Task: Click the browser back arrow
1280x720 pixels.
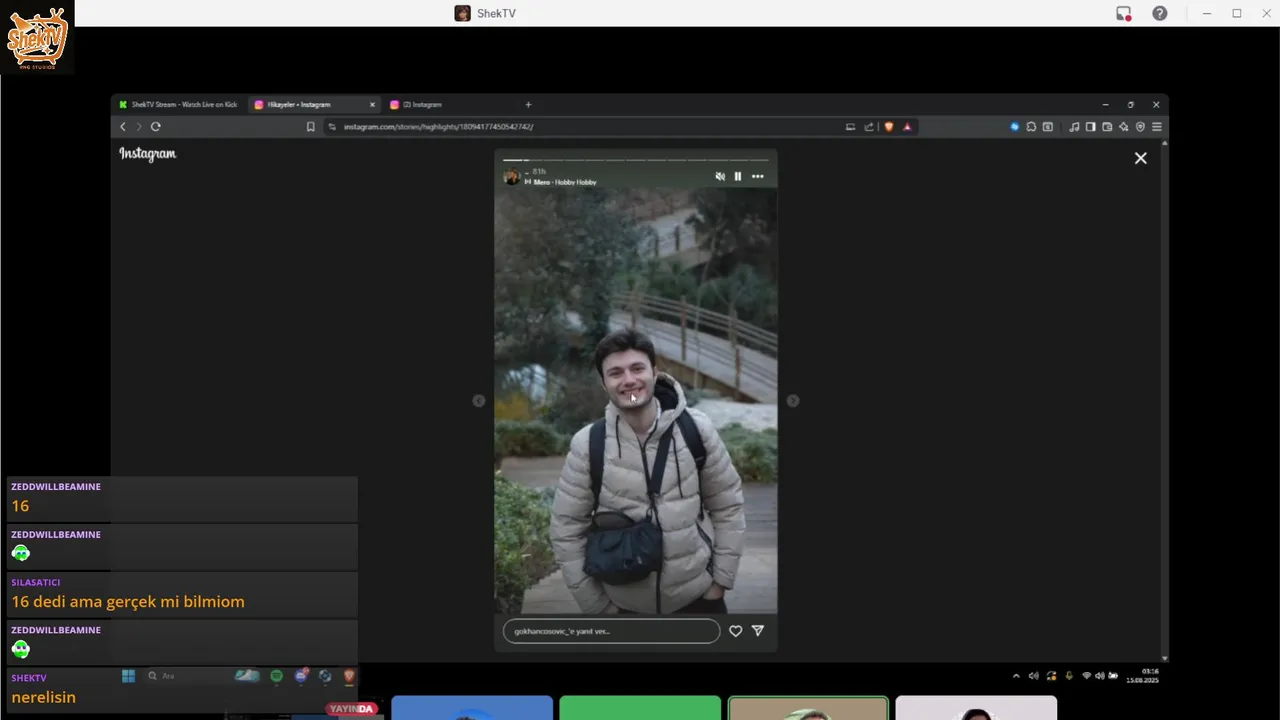Action: pos(123,127)
